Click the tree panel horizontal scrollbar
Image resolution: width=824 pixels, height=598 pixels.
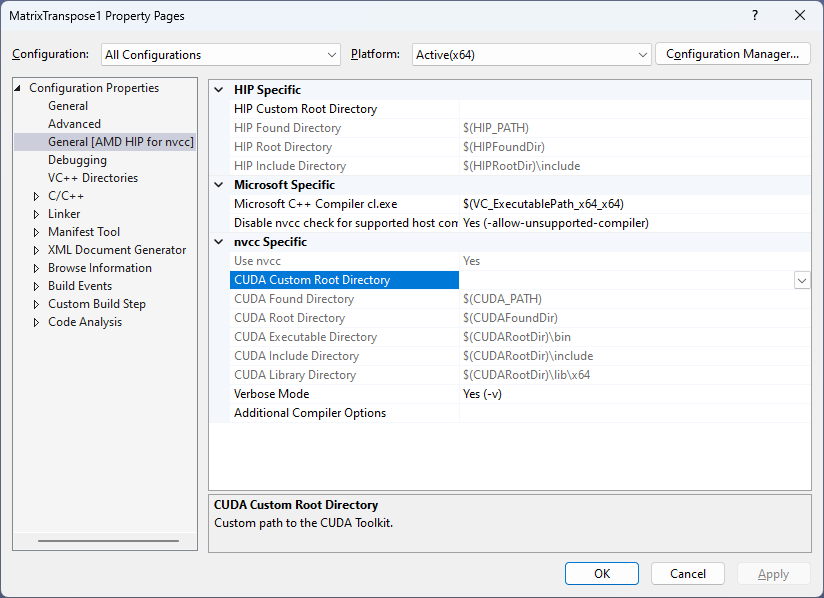tap(108, 542)
